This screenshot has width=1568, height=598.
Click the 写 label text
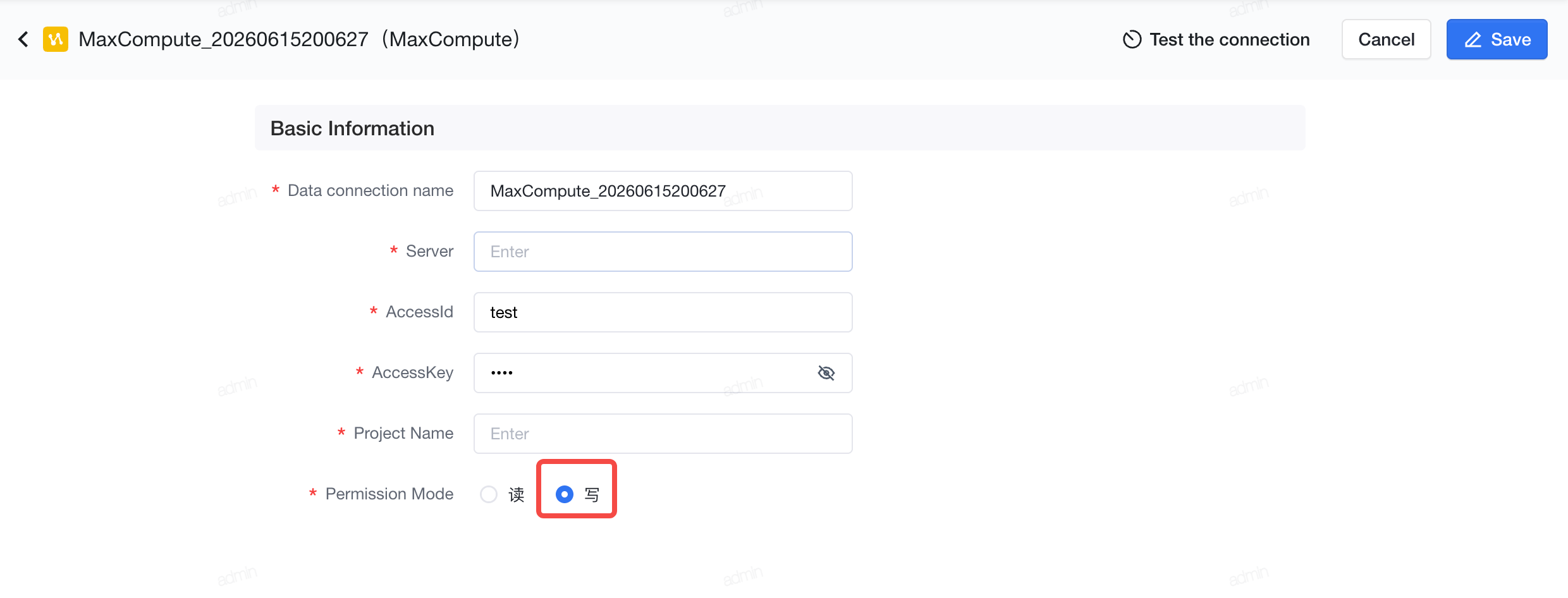(x=592, y=494)
